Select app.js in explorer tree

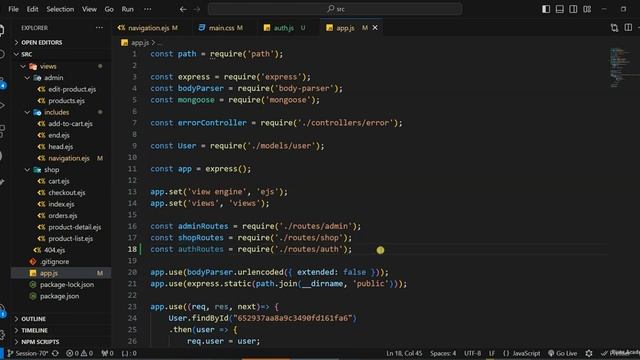(x=60, y=273)
